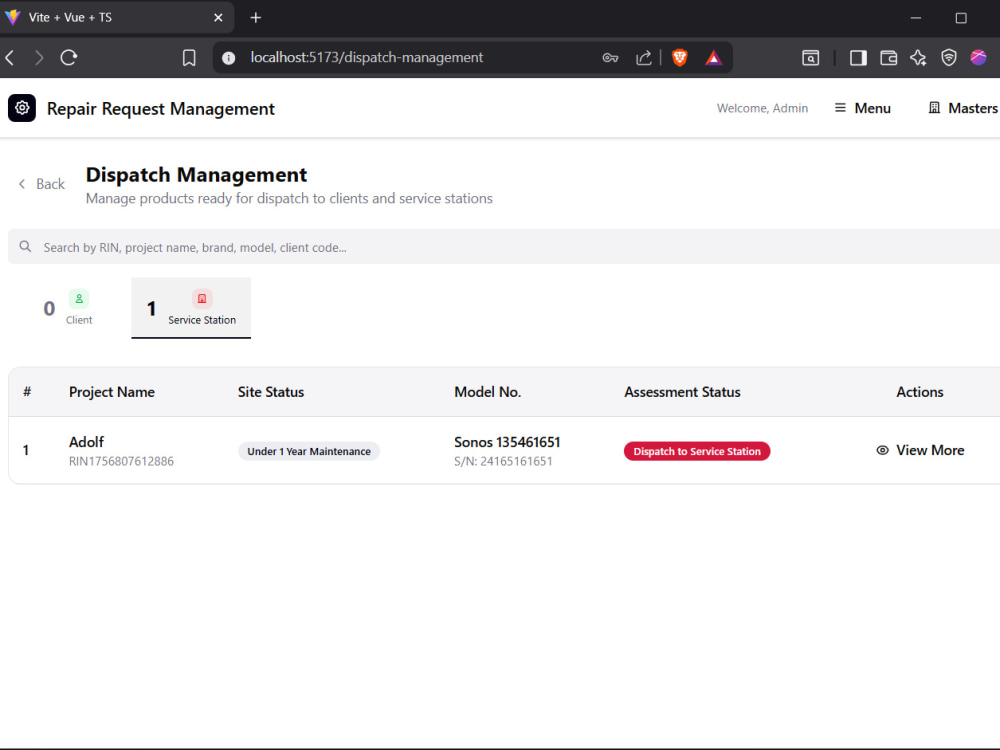The image size is (1000, 750).
Task: Close the Vite + Vue + TS tab
Action: 218,18
